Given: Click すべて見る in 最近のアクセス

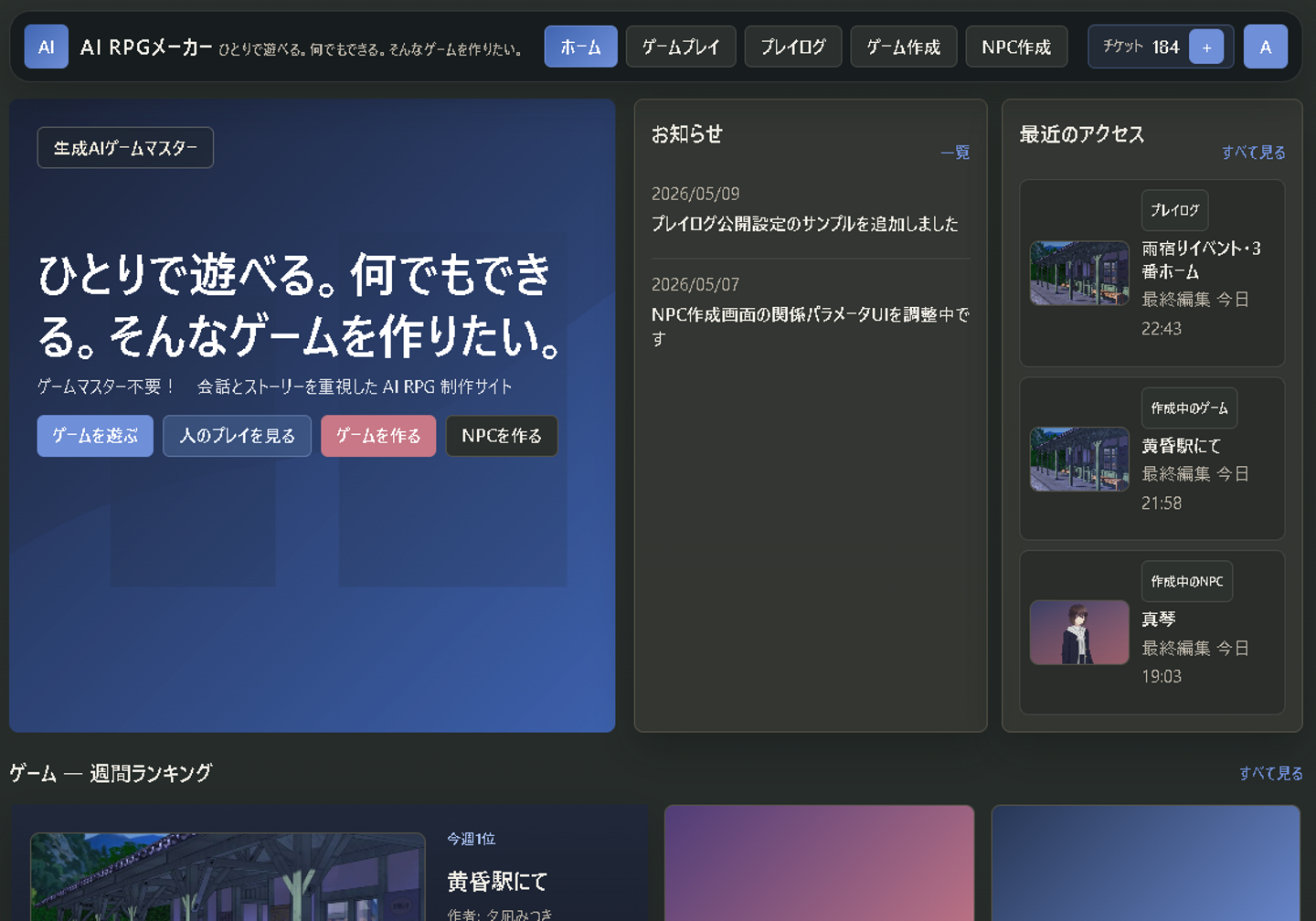Looking at the screenshot, I should pos(1254,153).
